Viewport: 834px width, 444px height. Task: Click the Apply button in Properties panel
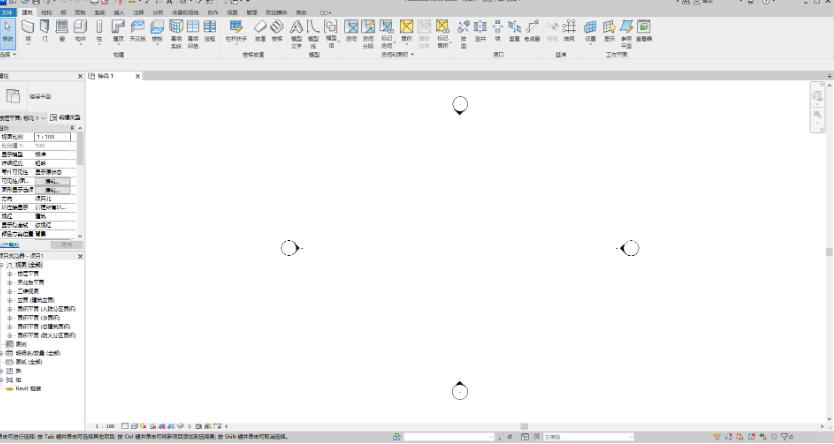pos(66,244)
